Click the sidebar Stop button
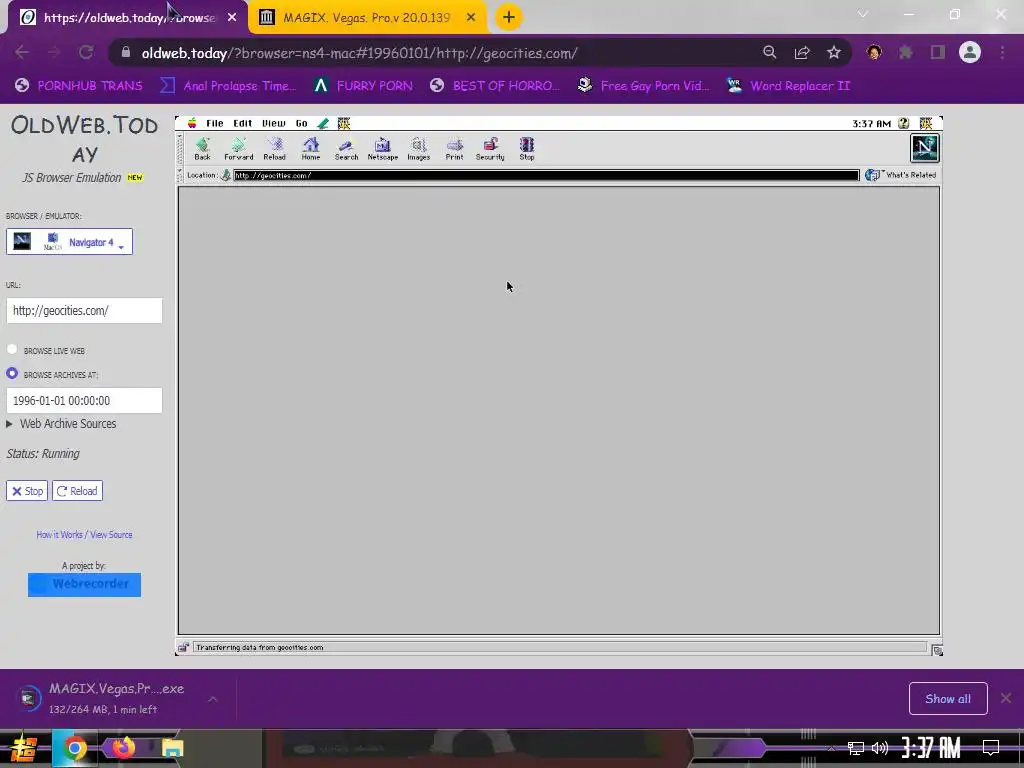This screenshot has width=1024, height=768. pos(27,491)
